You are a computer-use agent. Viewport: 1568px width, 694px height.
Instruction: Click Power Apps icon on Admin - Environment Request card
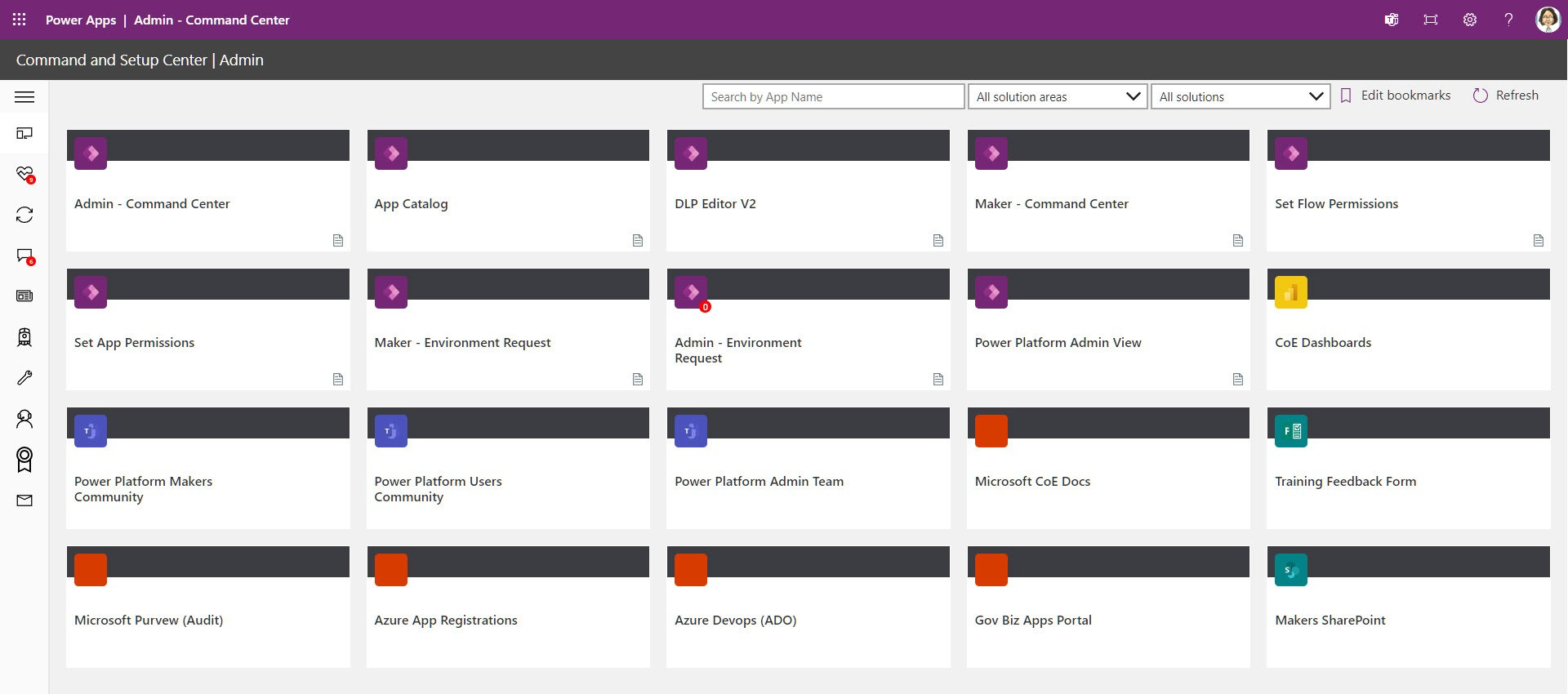691,292
